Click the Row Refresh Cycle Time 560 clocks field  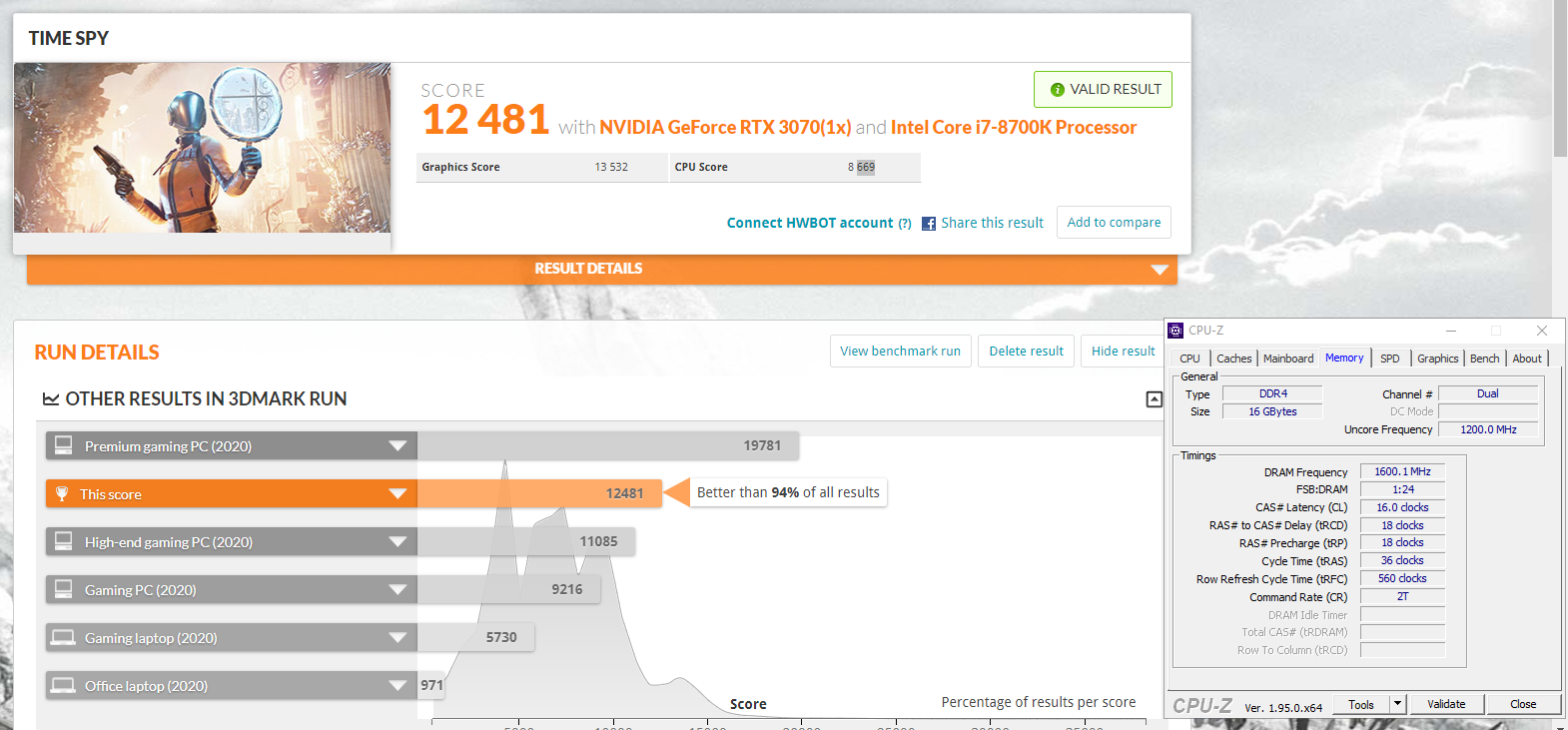click(x=1402, y=579)
